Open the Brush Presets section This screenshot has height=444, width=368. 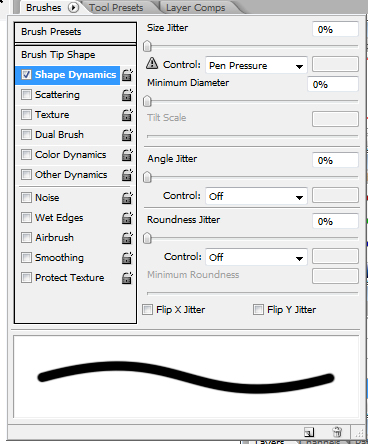tap(75, 32)
